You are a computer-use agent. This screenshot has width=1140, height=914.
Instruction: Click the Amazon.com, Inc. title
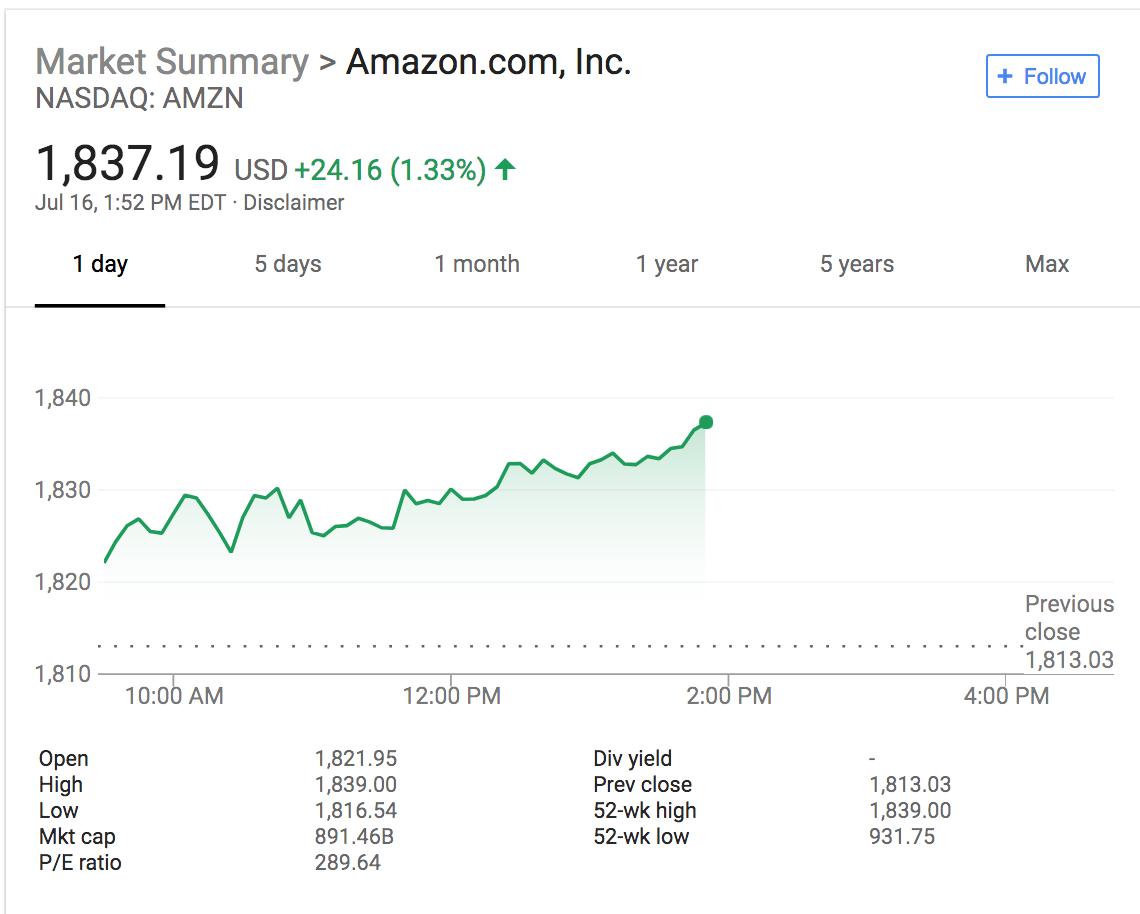[x=489, y=61]
